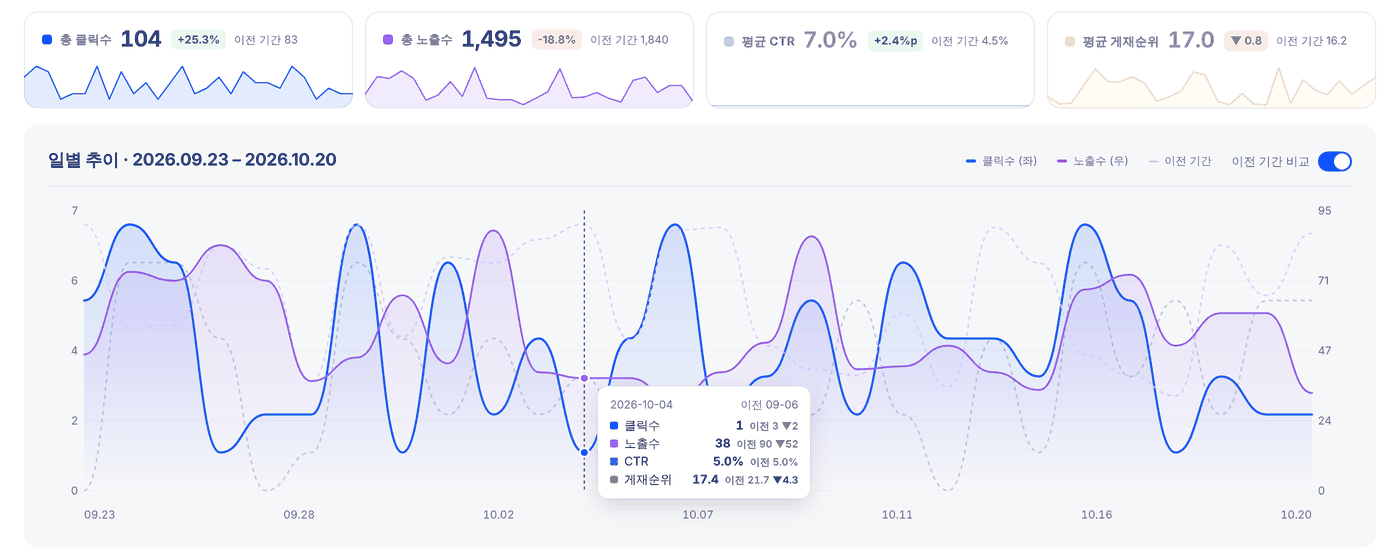Click right axis value 71
Screen dimensions: 1400x551
point(1323,281)
